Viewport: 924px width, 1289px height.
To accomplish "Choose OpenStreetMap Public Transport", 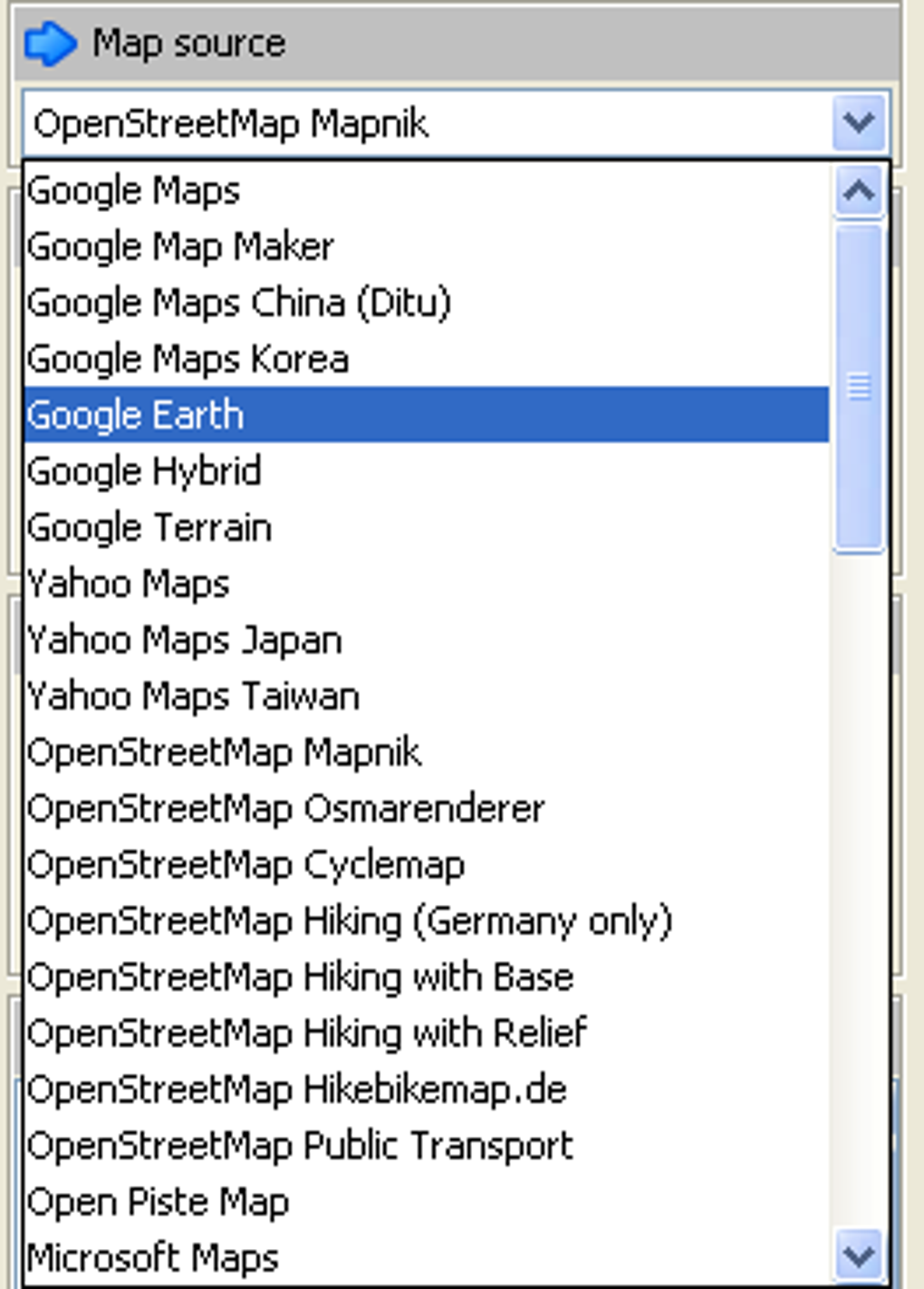I will [x=426, y=1145].
